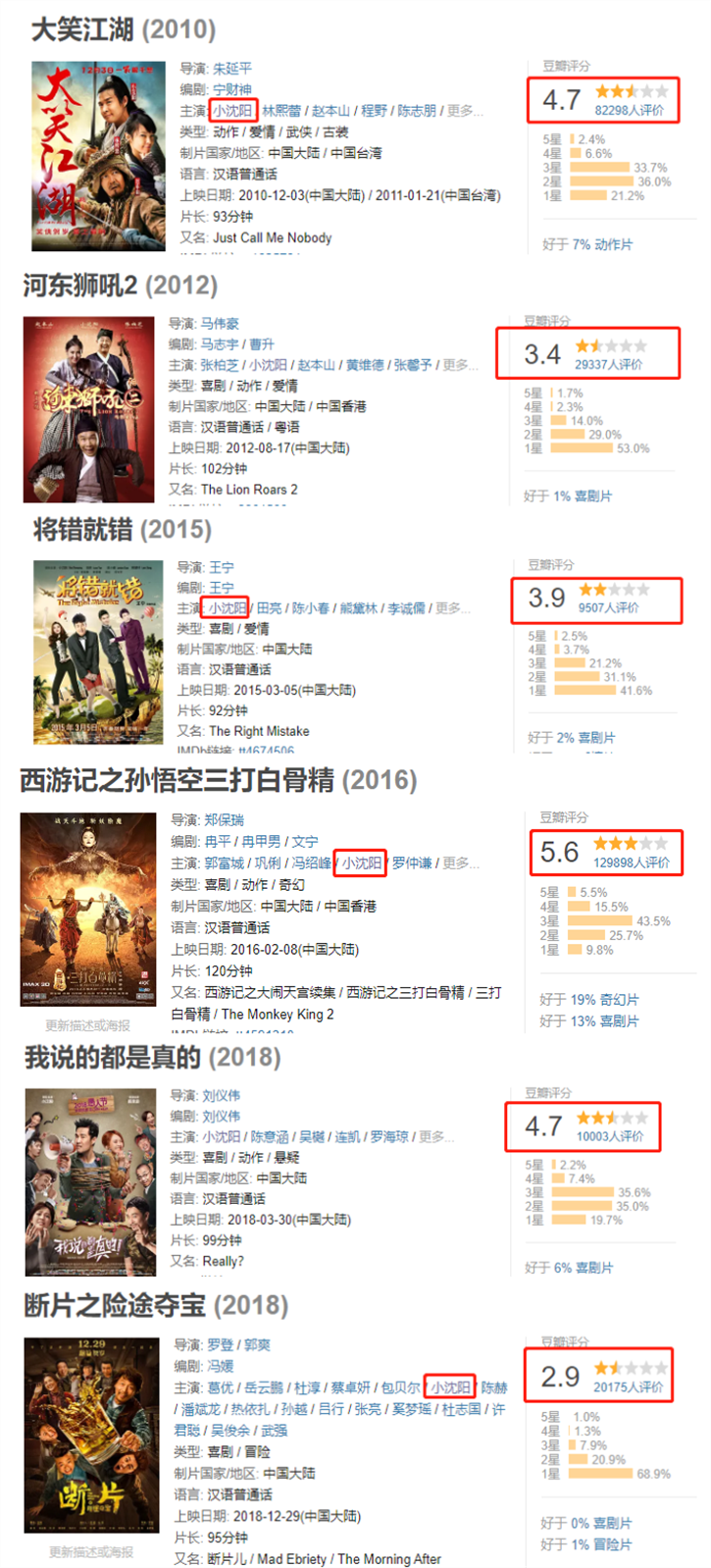Open the 断片之险途夺宝 poster image
711x1568 pixels.
point(92,1435)
